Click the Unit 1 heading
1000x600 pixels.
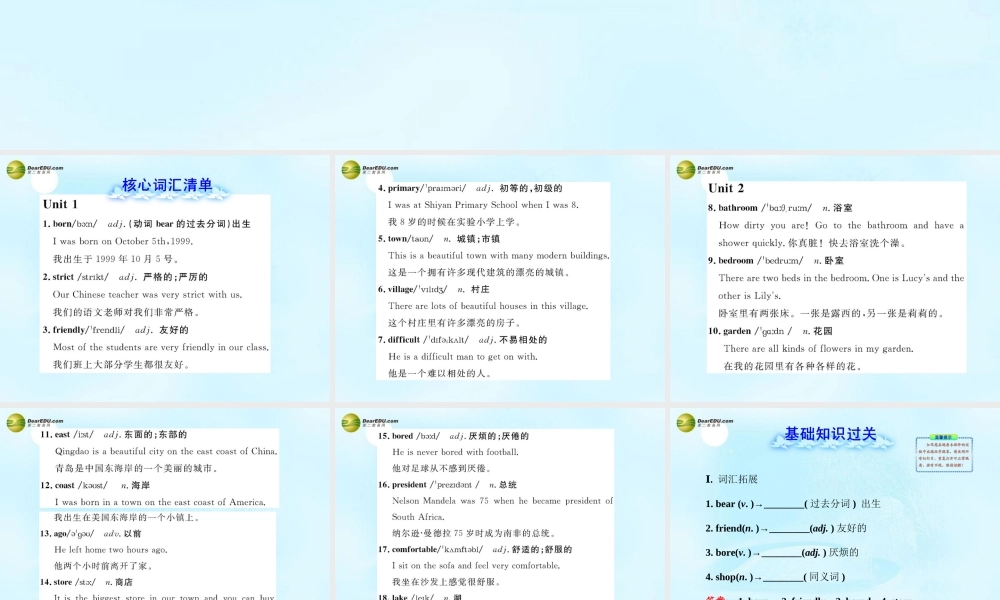(60, 204)
